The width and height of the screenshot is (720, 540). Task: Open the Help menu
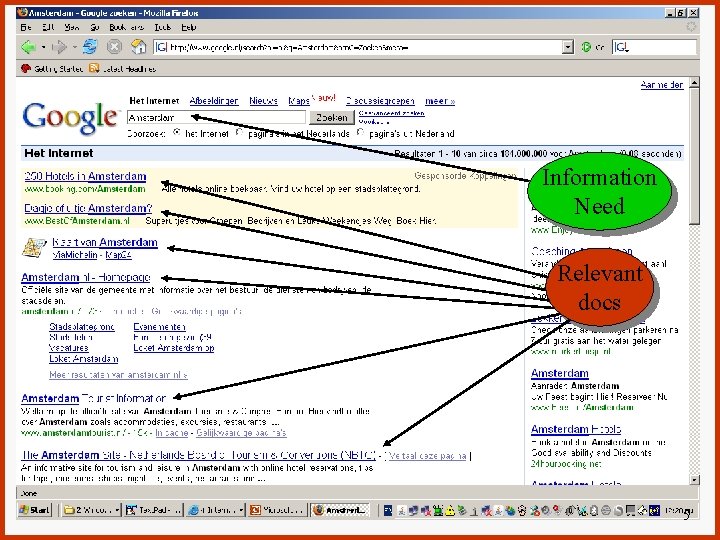[189, 27]
